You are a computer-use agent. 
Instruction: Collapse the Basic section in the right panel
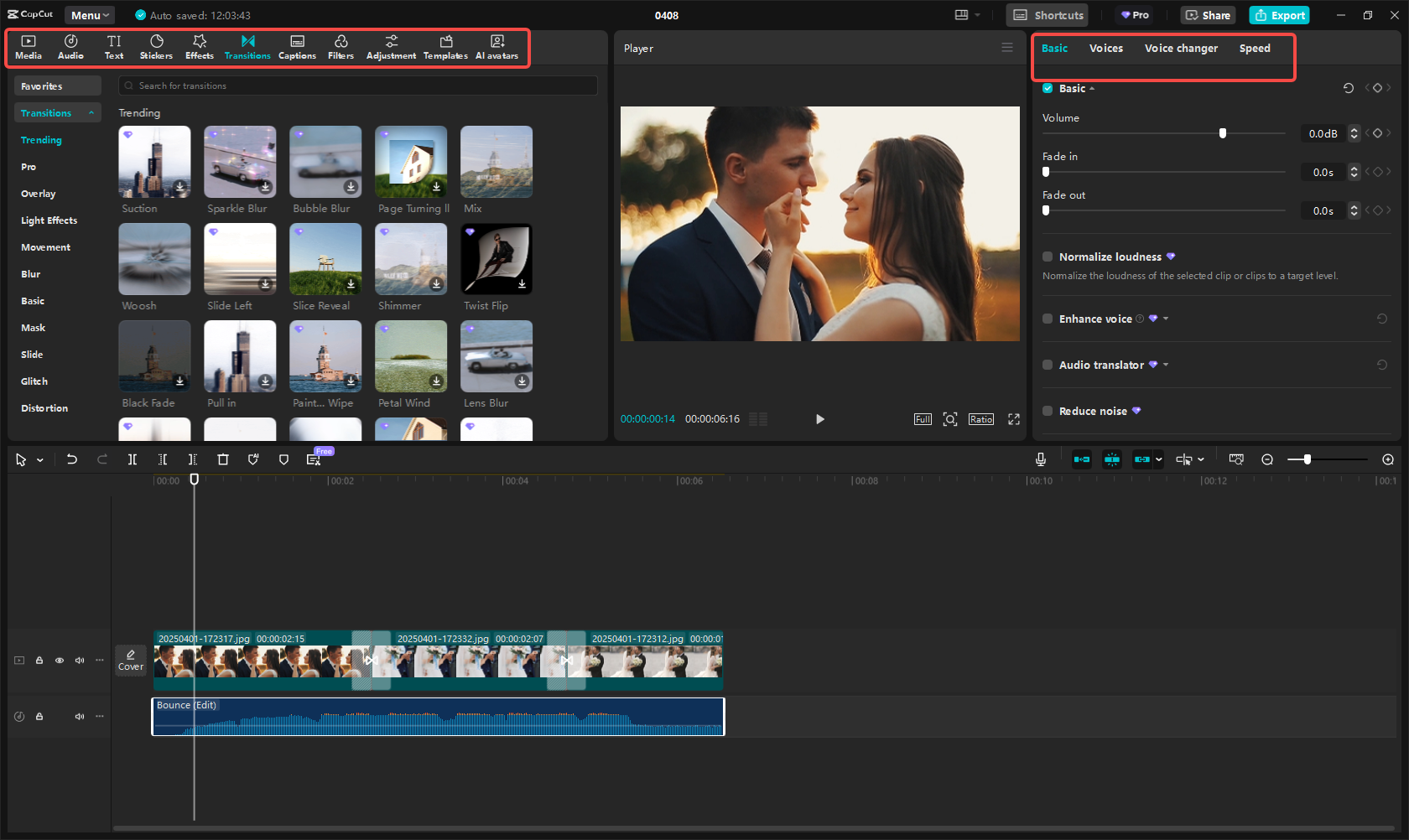(1093, 88)
